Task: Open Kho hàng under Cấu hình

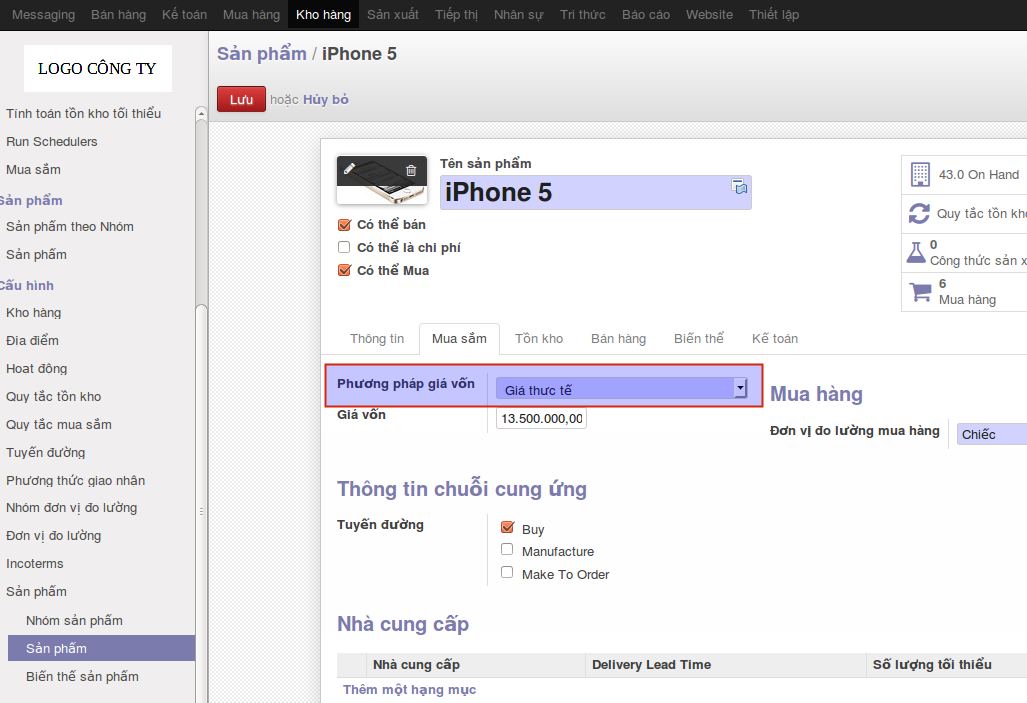Action: click(33, 313)
